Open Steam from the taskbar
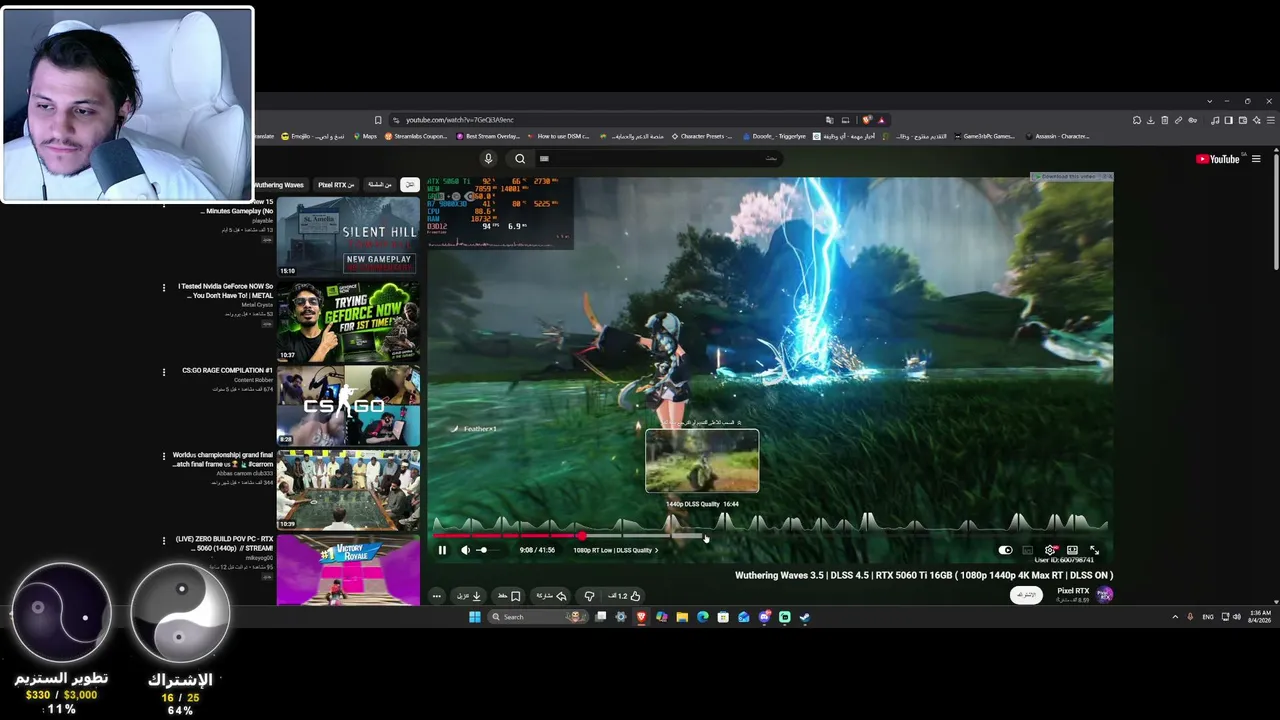 [x=804, y=617]
